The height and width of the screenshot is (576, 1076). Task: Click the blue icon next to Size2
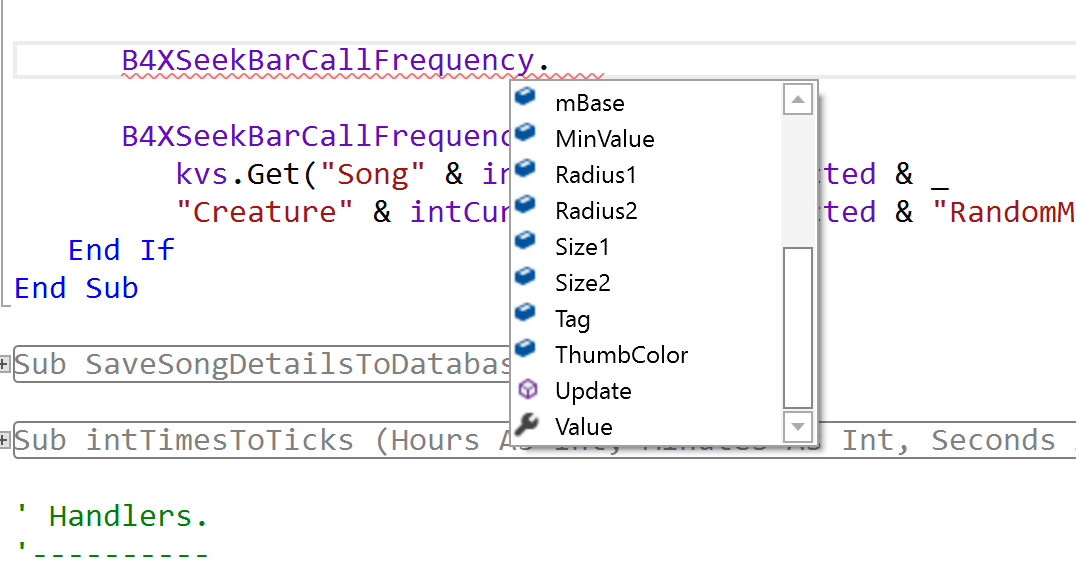pyautogui.click(x=526, y=281)
